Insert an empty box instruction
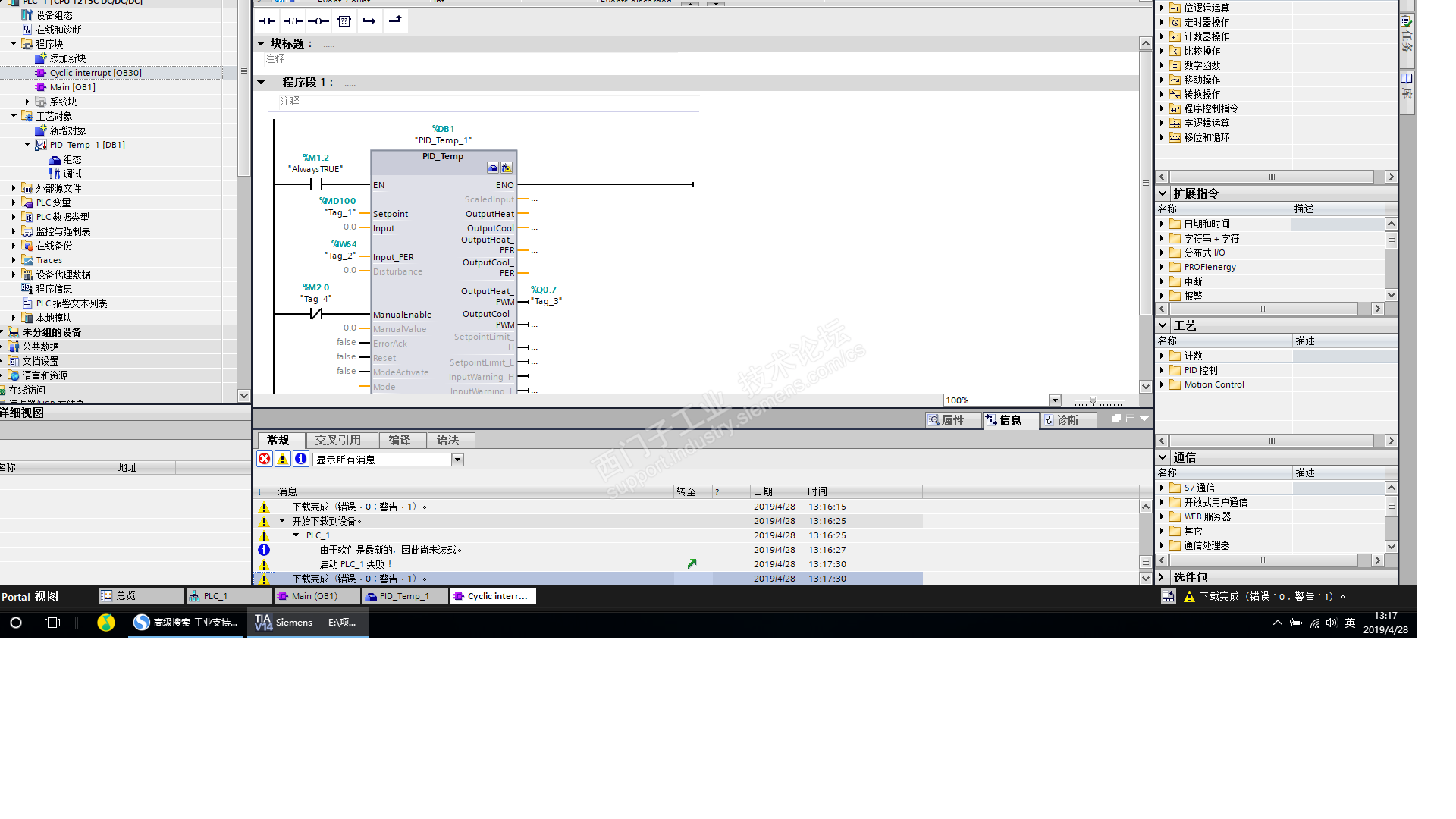This screenshot has height=819, width=1456. [344, 21]
